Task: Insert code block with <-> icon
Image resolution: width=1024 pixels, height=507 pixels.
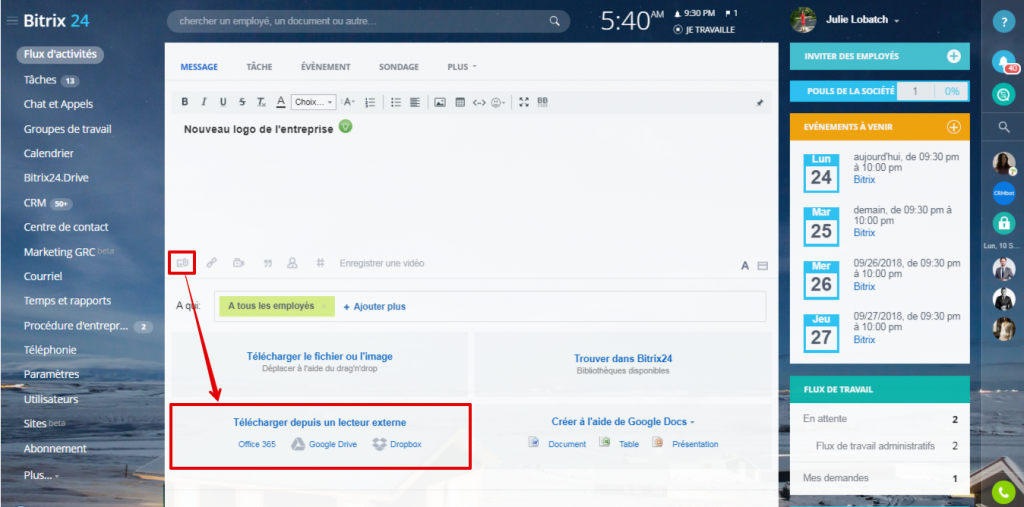Action: (x=479, y=102)
